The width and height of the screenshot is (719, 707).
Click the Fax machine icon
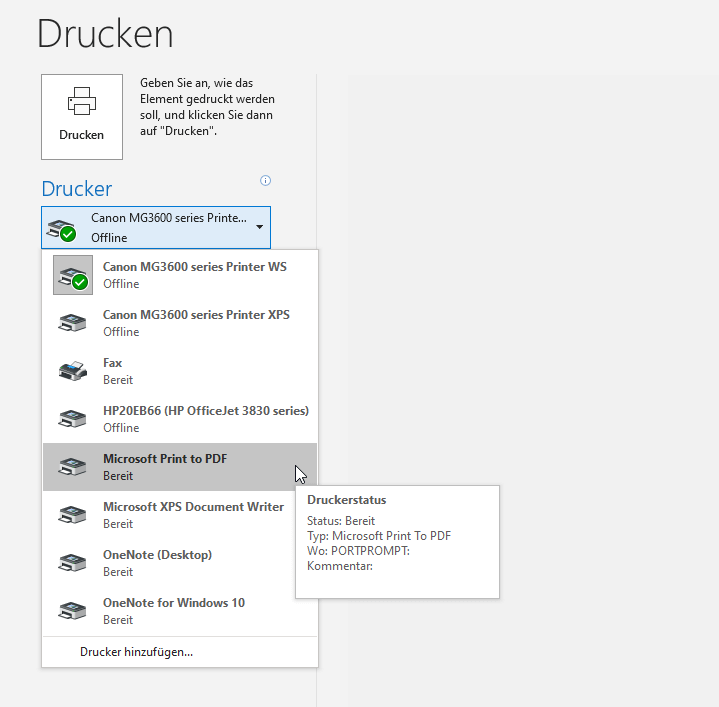(x=72, y=371)
